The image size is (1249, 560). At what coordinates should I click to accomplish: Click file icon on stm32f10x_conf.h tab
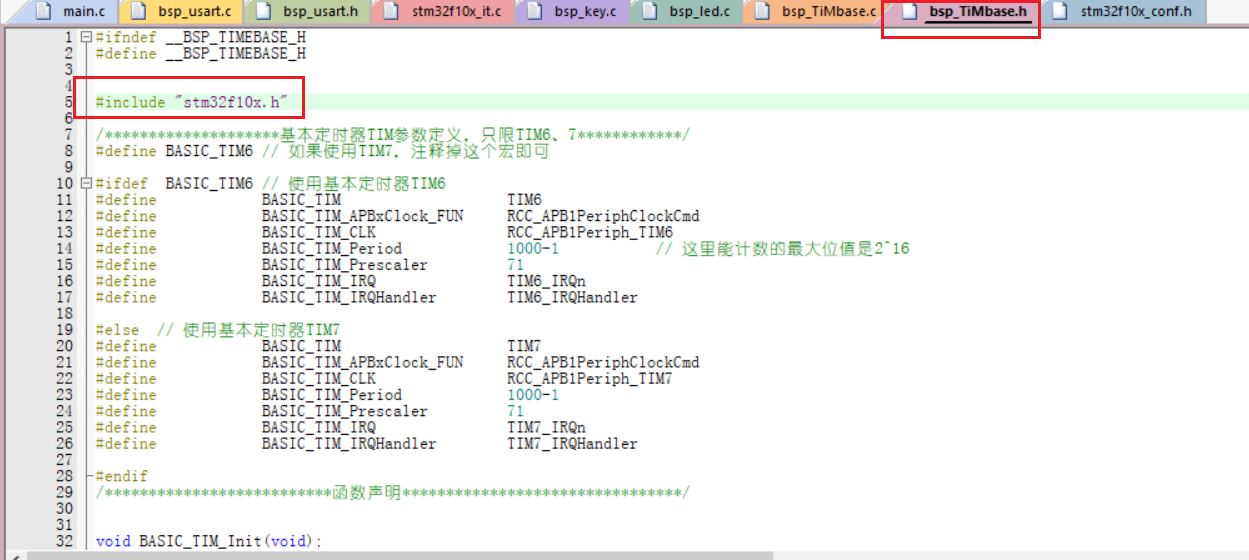tap(1061, 12)
